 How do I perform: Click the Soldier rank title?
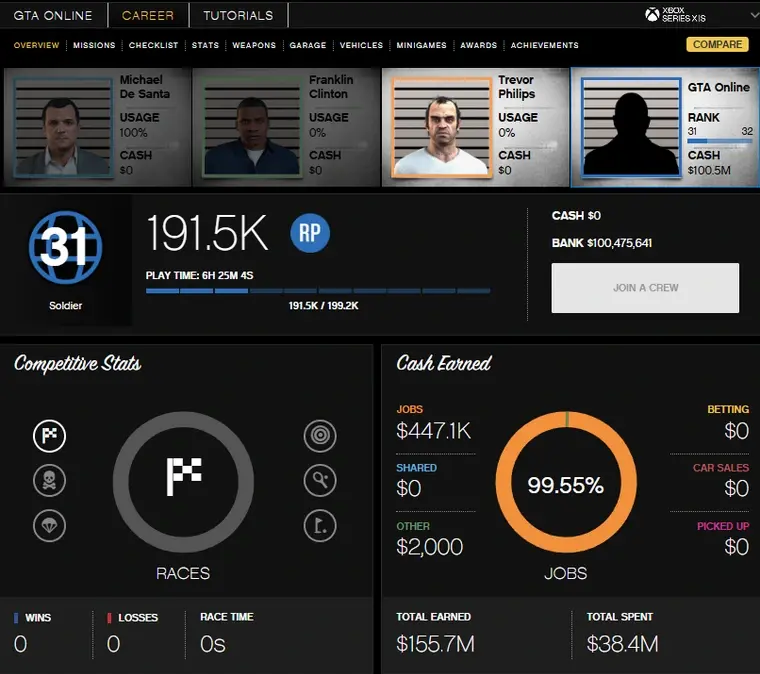[65, 306]
